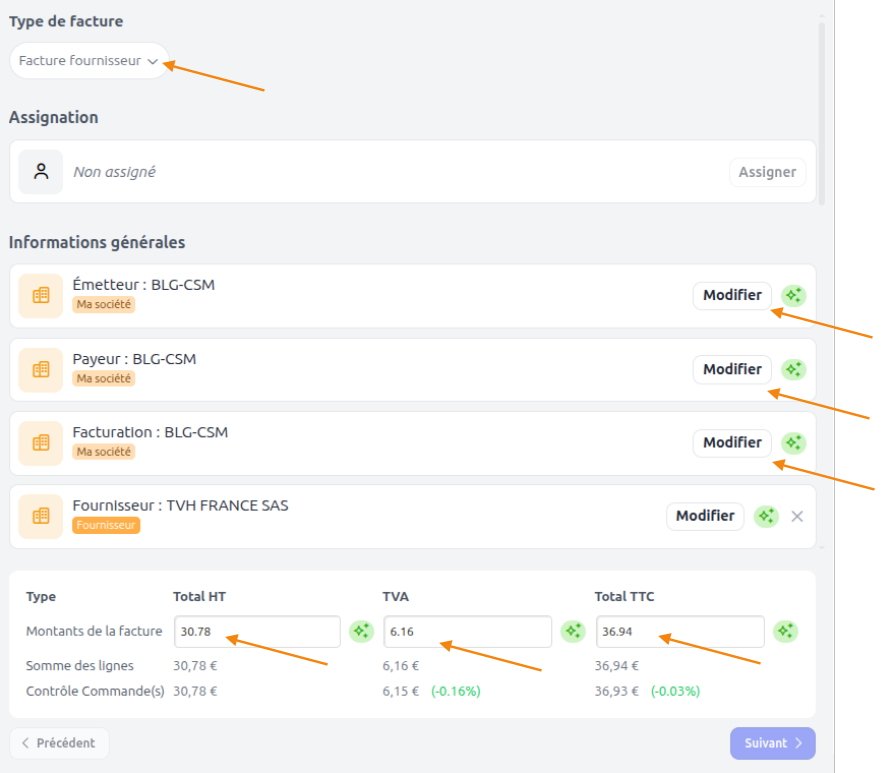Click the AI sparkle icon beside Fournisseur Modifier

point(766,516)
